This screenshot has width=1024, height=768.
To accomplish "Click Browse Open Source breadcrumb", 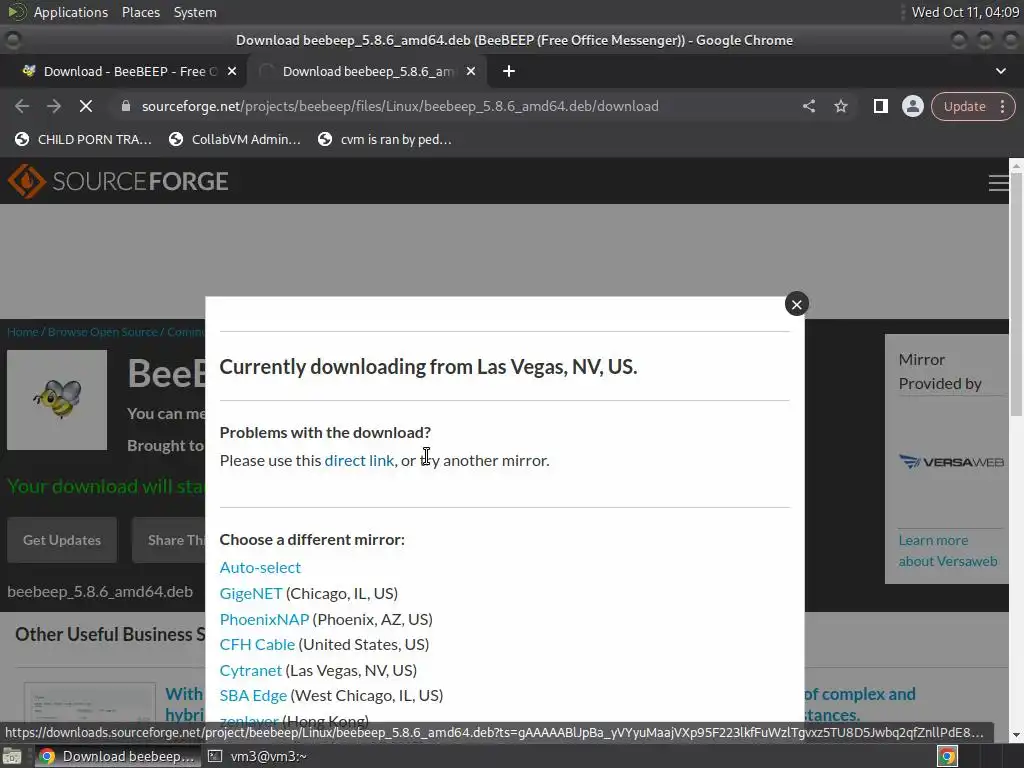I will (103, 332).
